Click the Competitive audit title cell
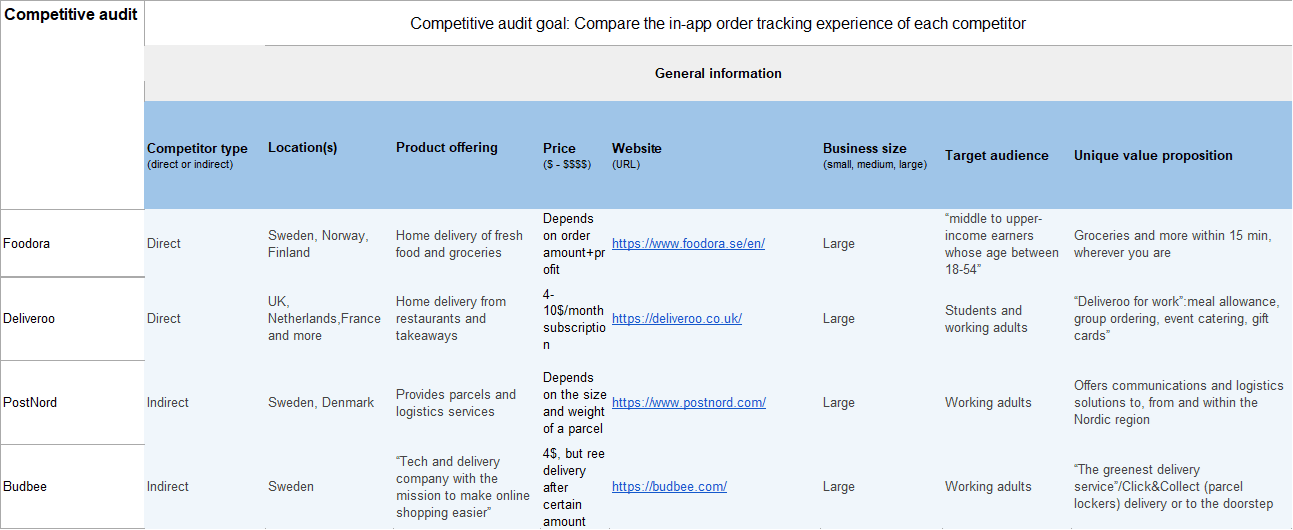Screen dimensions: 1293x530 [72, 105]
